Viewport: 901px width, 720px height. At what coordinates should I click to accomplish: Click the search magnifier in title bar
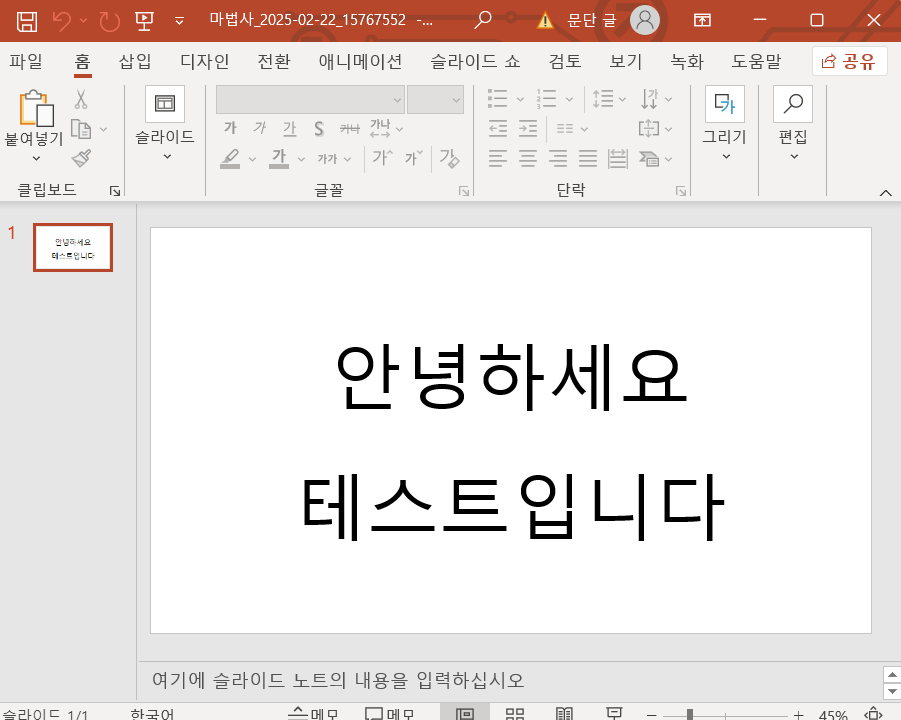[483, 20]
